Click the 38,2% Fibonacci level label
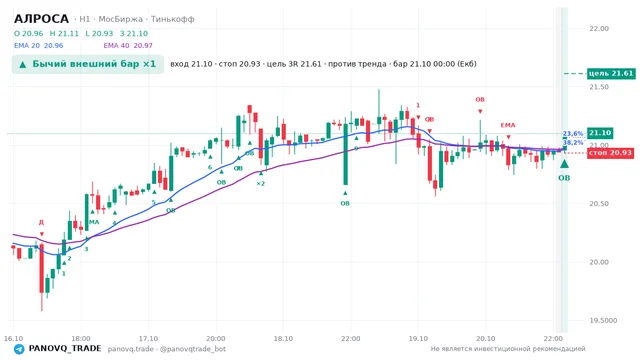This screenshot has width=640, height=360. click(573, 142)
